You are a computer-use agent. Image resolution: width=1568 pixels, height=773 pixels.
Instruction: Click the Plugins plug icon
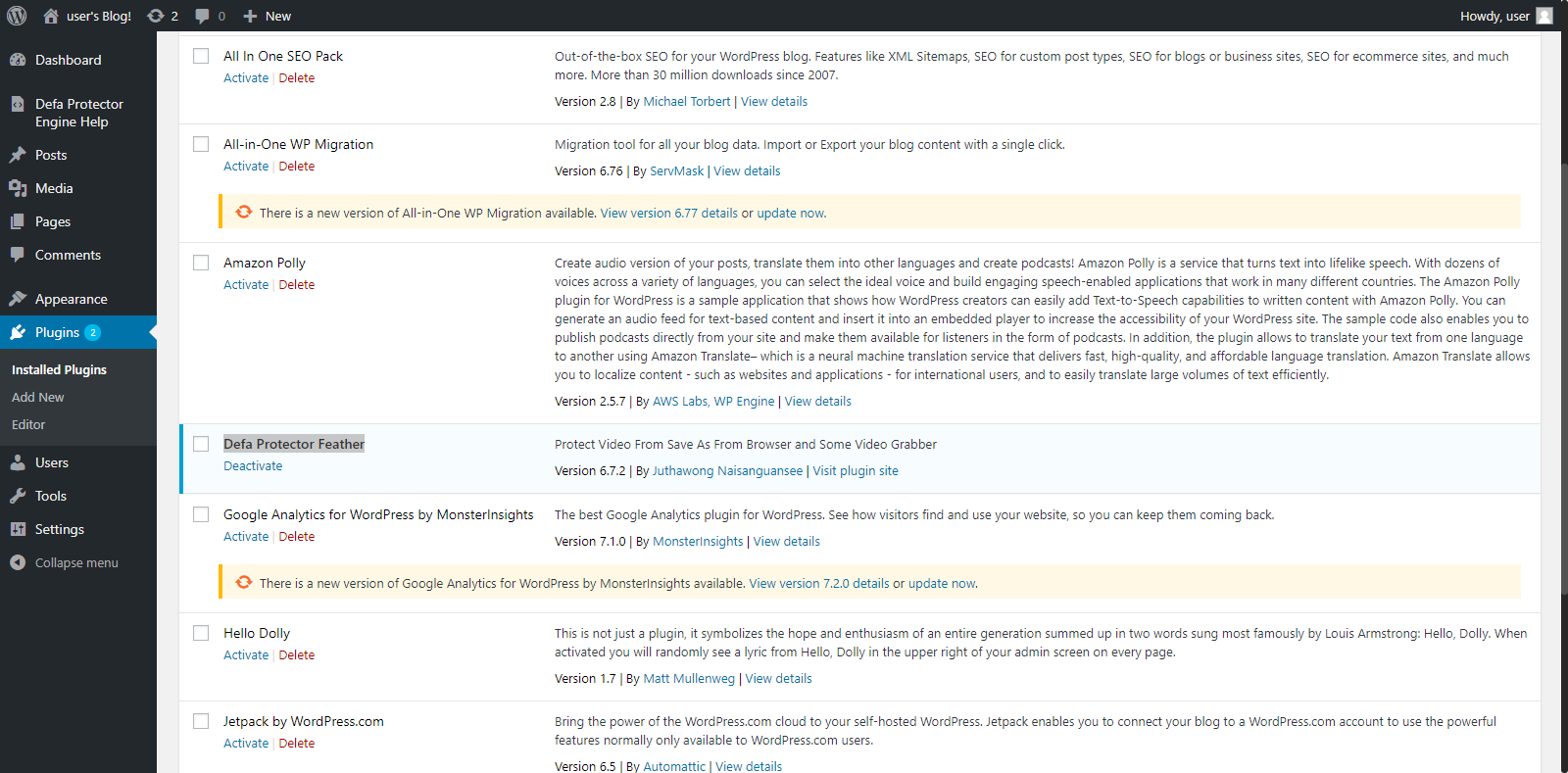[x=18, y=332]
